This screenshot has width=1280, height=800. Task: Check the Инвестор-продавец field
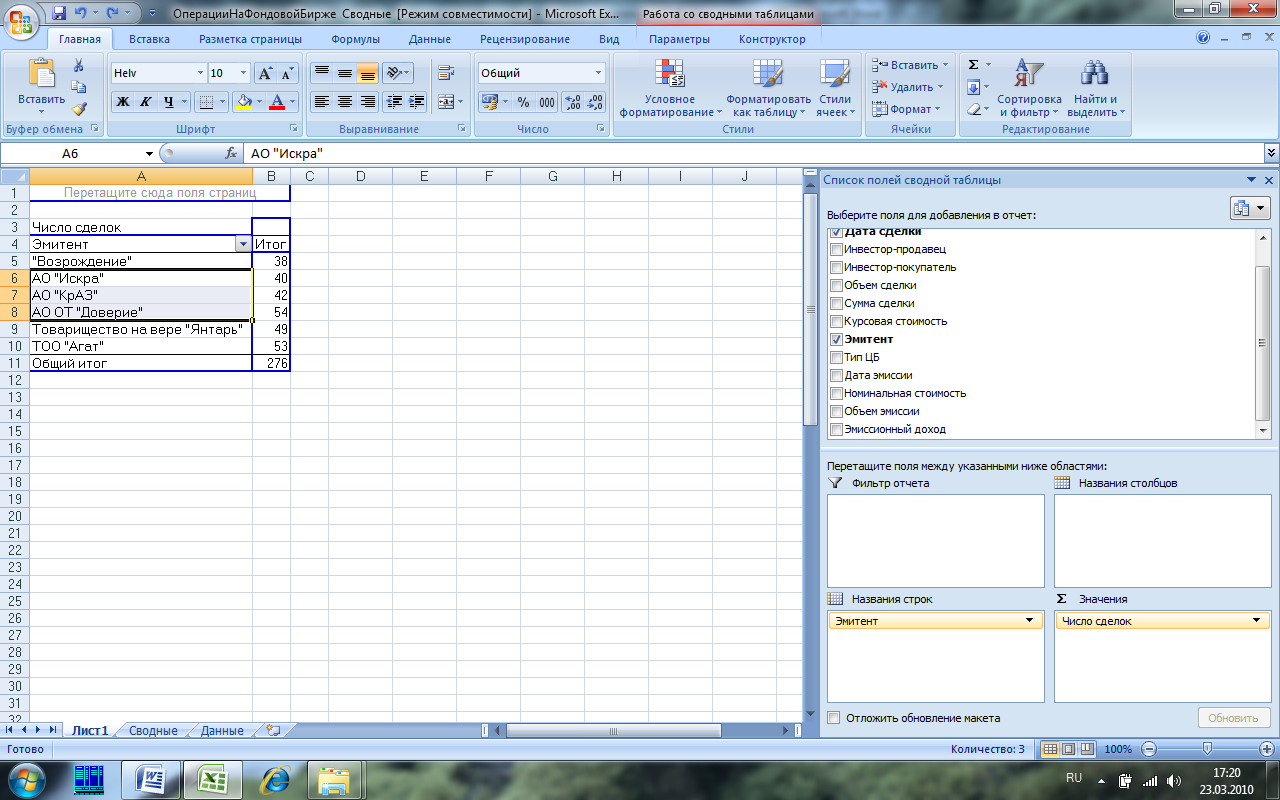point(837,249)
